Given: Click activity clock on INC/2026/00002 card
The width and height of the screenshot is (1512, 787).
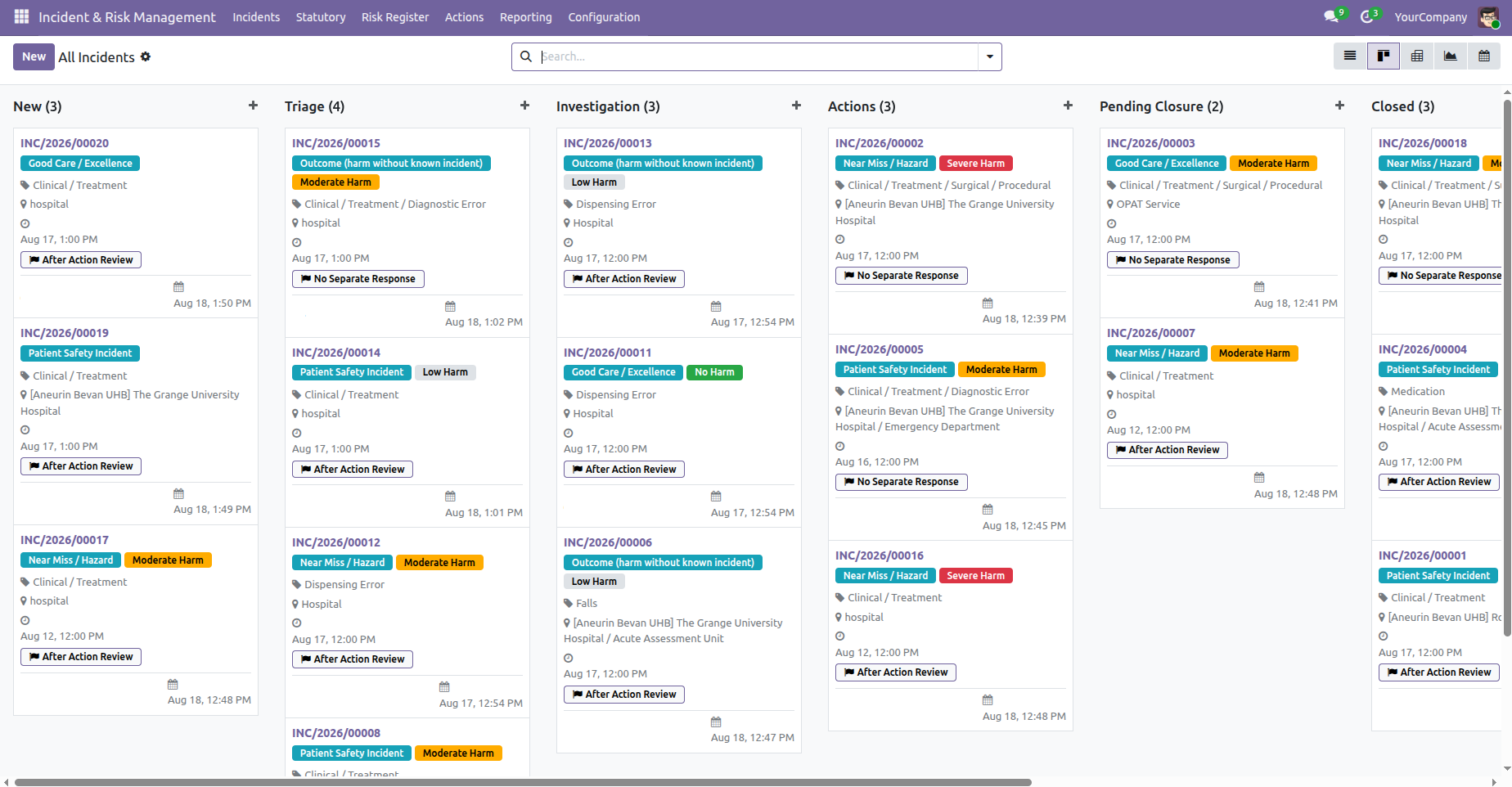Looking at the screenshot, I should click(840, 240).
